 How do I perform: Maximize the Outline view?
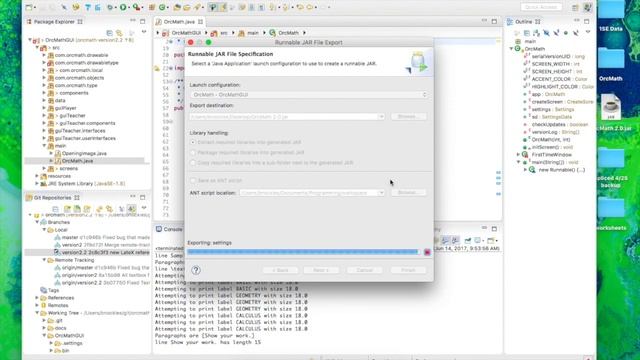point(587,21)
